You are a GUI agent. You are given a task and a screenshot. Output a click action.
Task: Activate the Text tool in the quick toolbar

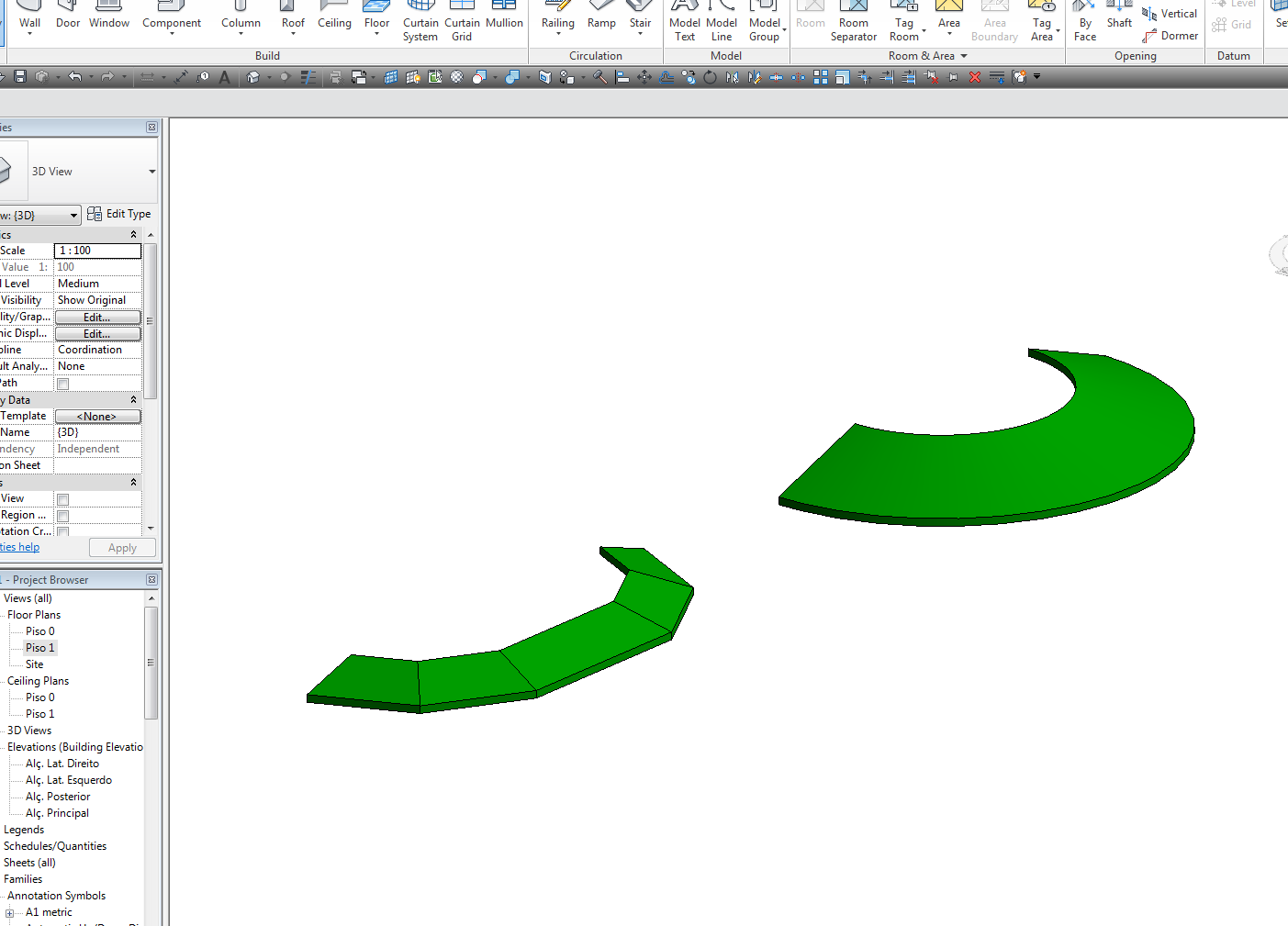point(225,77)
